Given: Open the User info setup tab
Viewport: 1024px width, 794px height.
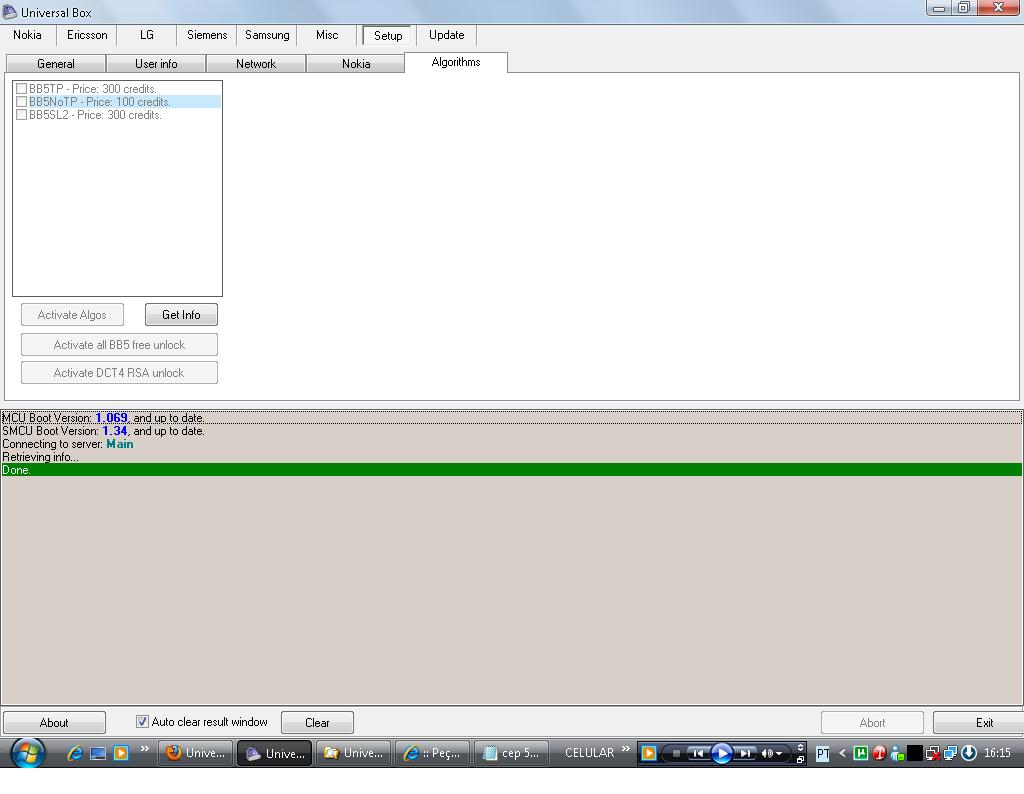Looking at the screenshot, I should [156, 64].
